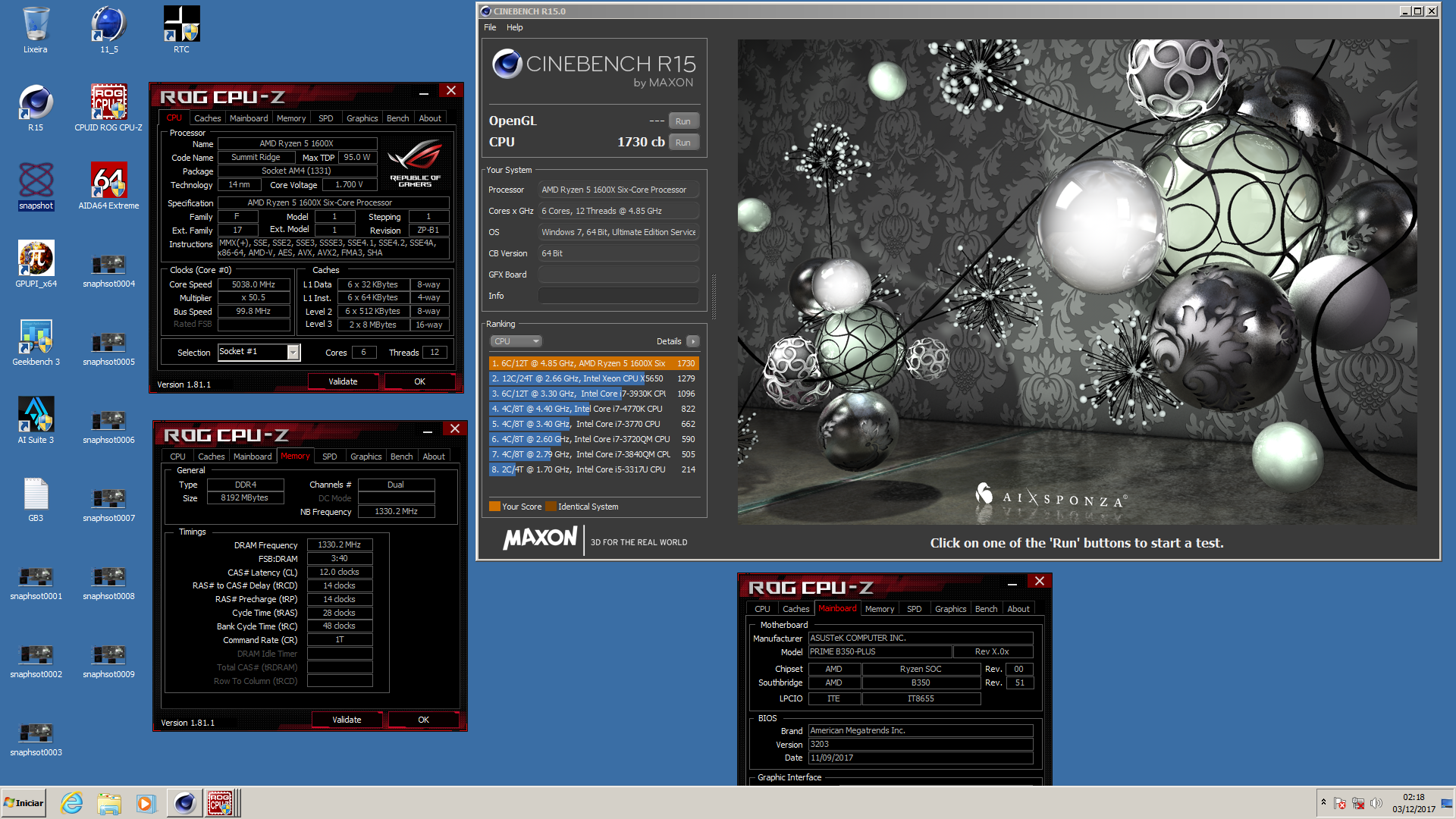Viewport: 1456px width, 819px height.
Task: Launch CPUID ROG CPU-Z desktop icon
Action: click(x=108, y=108)
